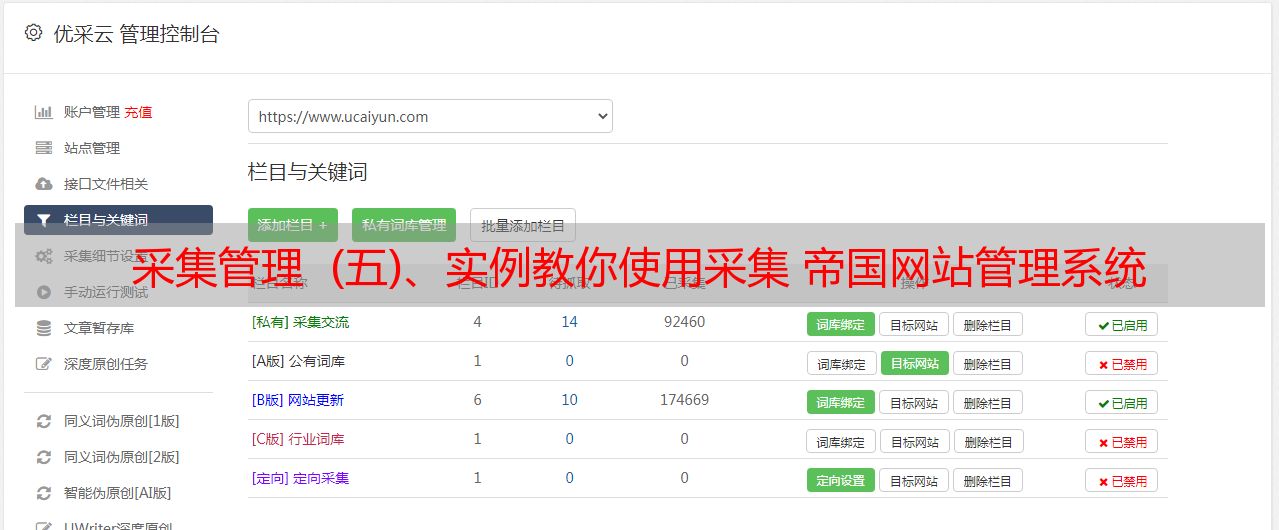1279x530 pixels.
Task: Click the green 添加栏目 + button
Action: pos(293,225)
